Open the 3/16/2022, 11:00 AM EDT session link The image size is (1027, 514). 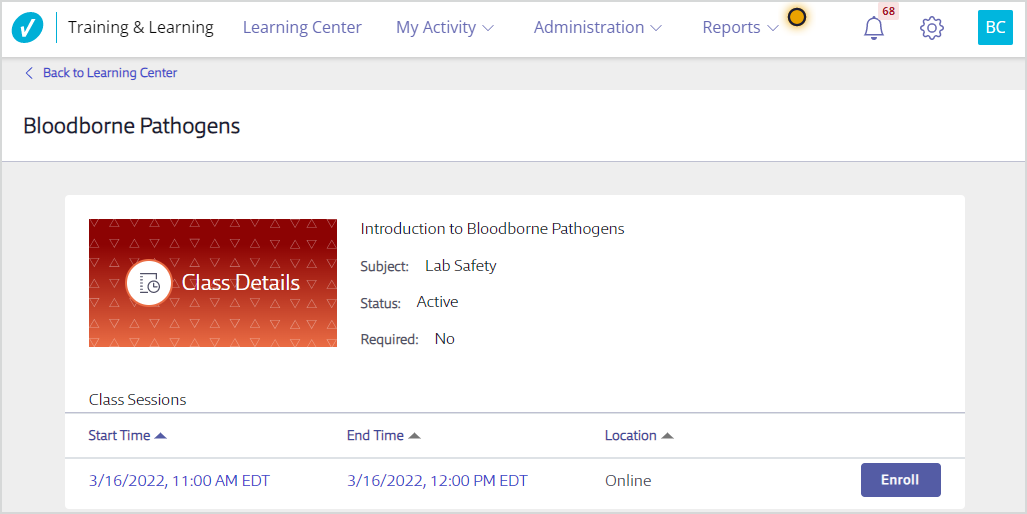tap(179, 481)
